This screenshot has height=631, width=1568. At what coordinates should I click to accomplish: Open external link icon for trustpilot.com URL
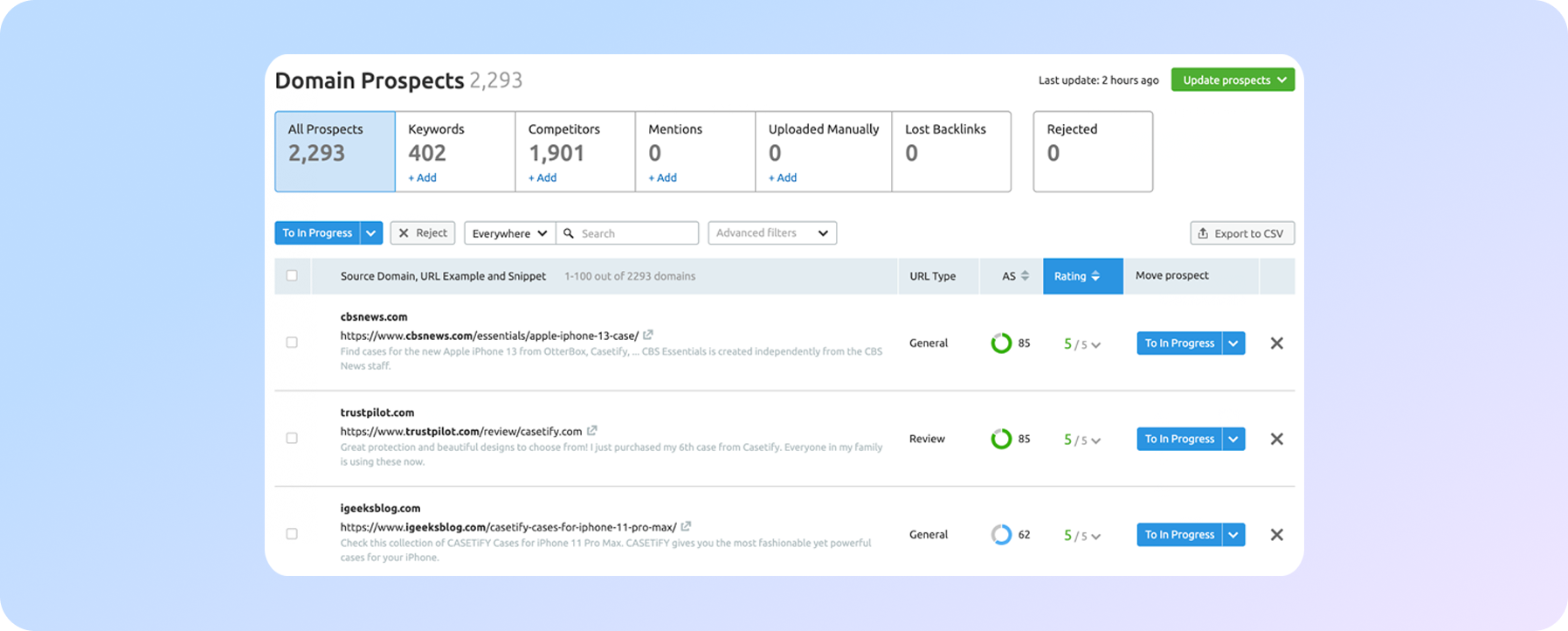point(592,431)
